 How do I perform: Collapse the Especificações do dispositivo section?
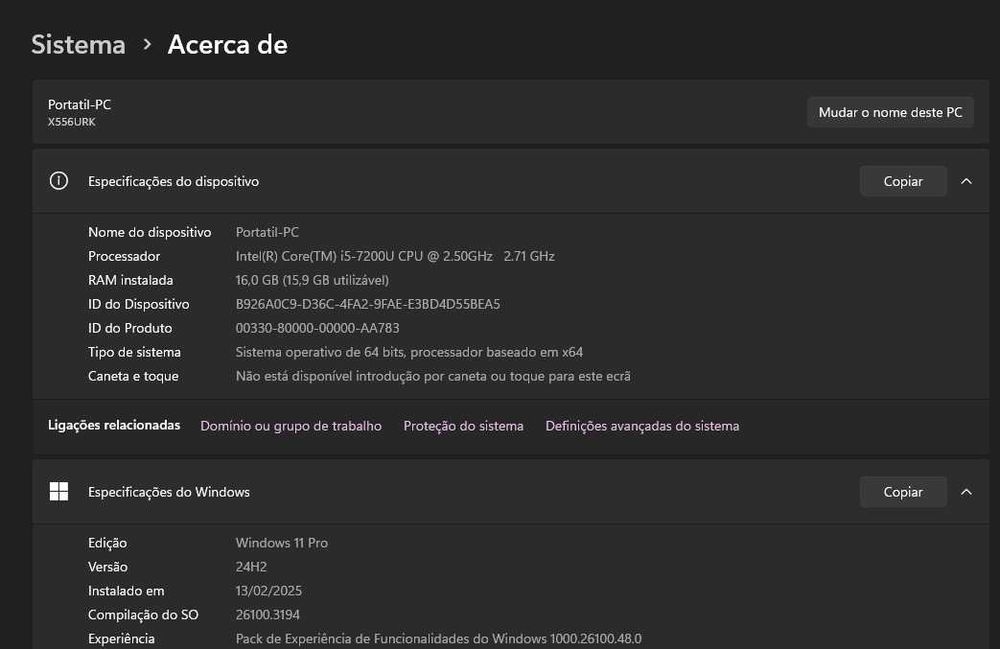(966, 181)
